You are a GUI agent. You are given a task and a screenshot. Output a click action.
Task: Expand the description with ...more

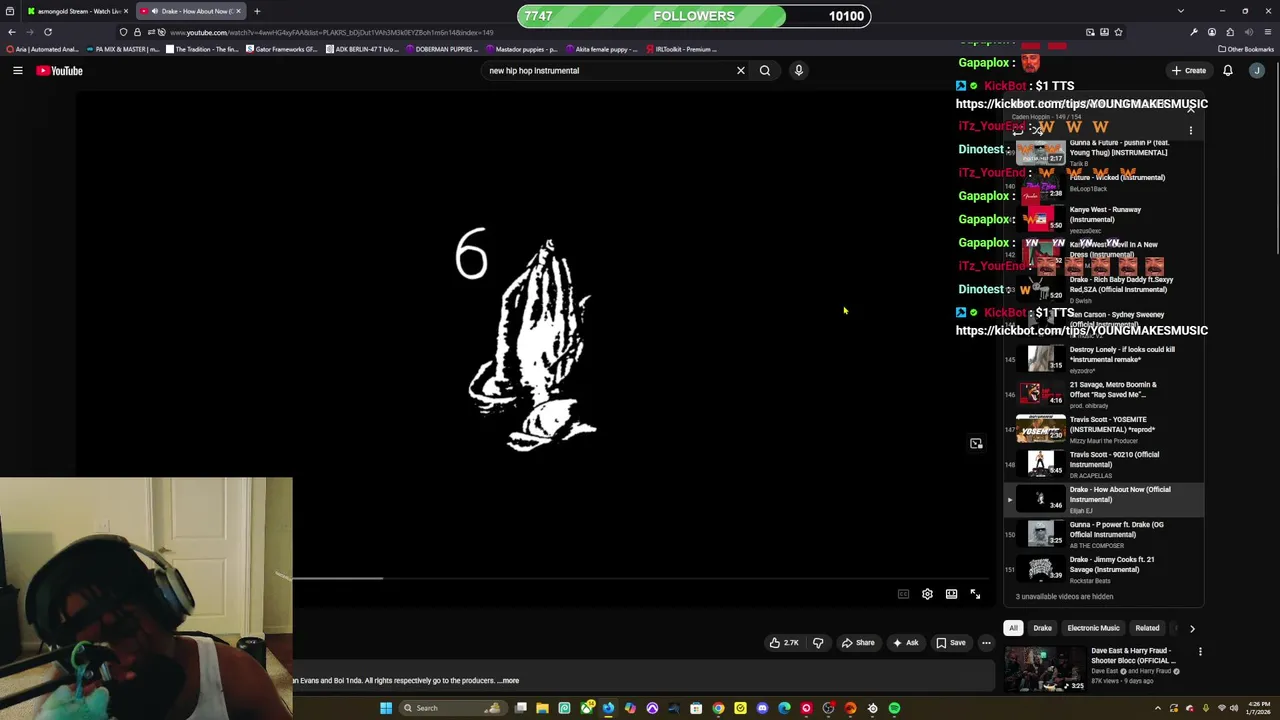509,681
